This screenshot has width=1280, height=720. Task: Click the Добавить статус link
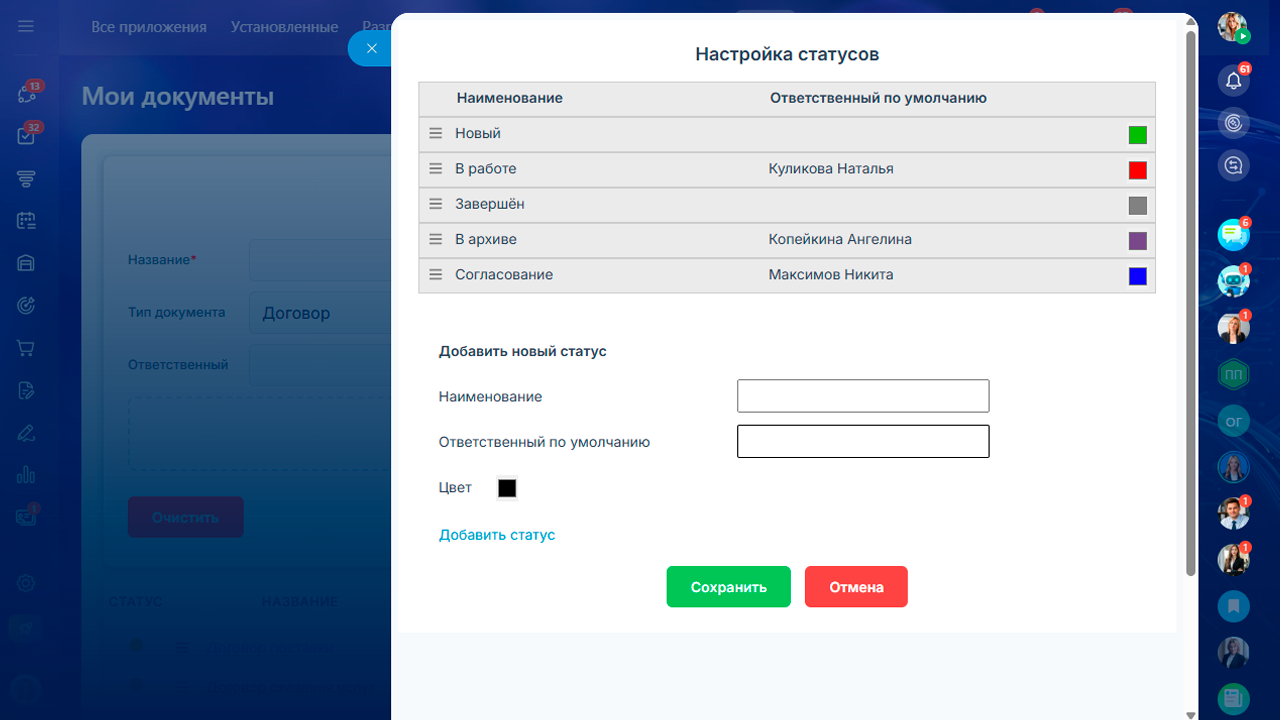[x=497, y=535]
